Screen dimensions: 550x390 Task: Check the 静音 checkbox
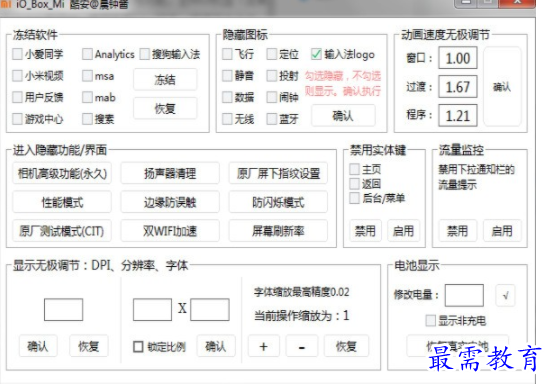click(x=227, y=76)
